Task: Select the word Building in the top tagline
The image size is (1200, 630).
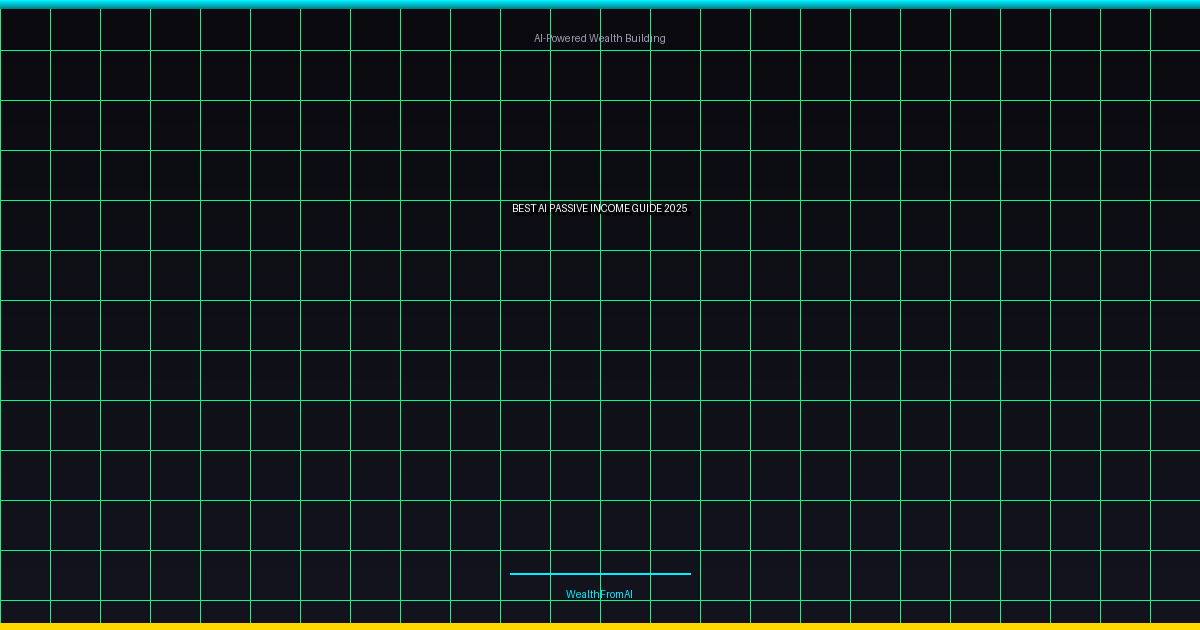Action: tap(646, 38)
